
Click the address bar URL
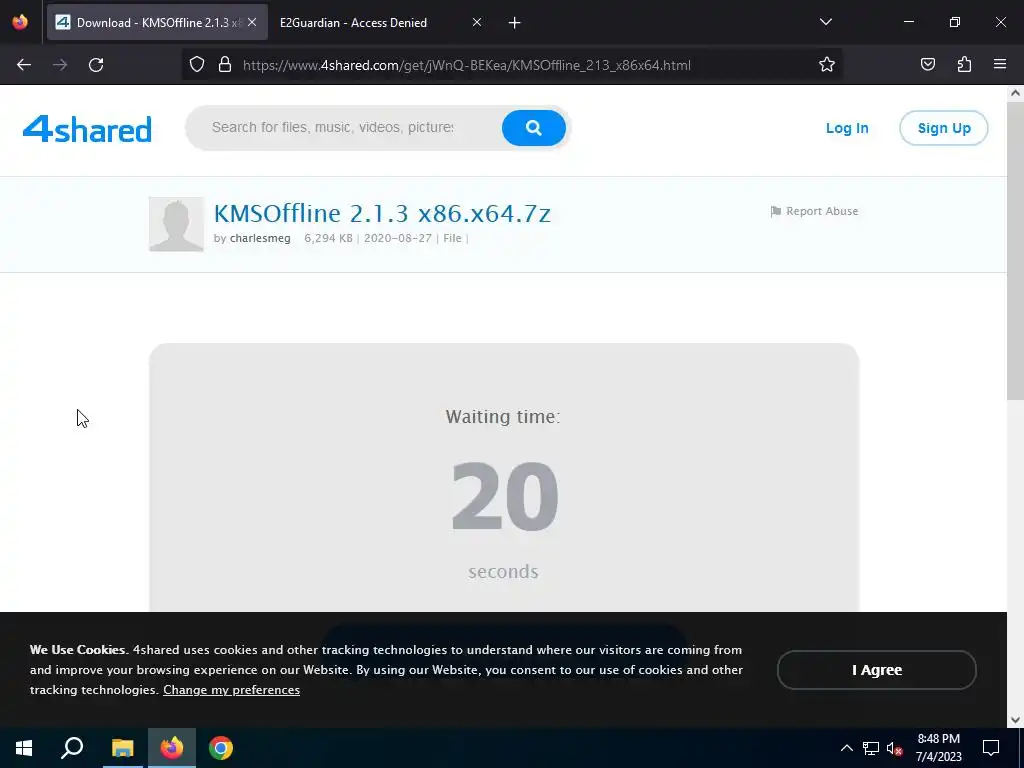point(466,65)
